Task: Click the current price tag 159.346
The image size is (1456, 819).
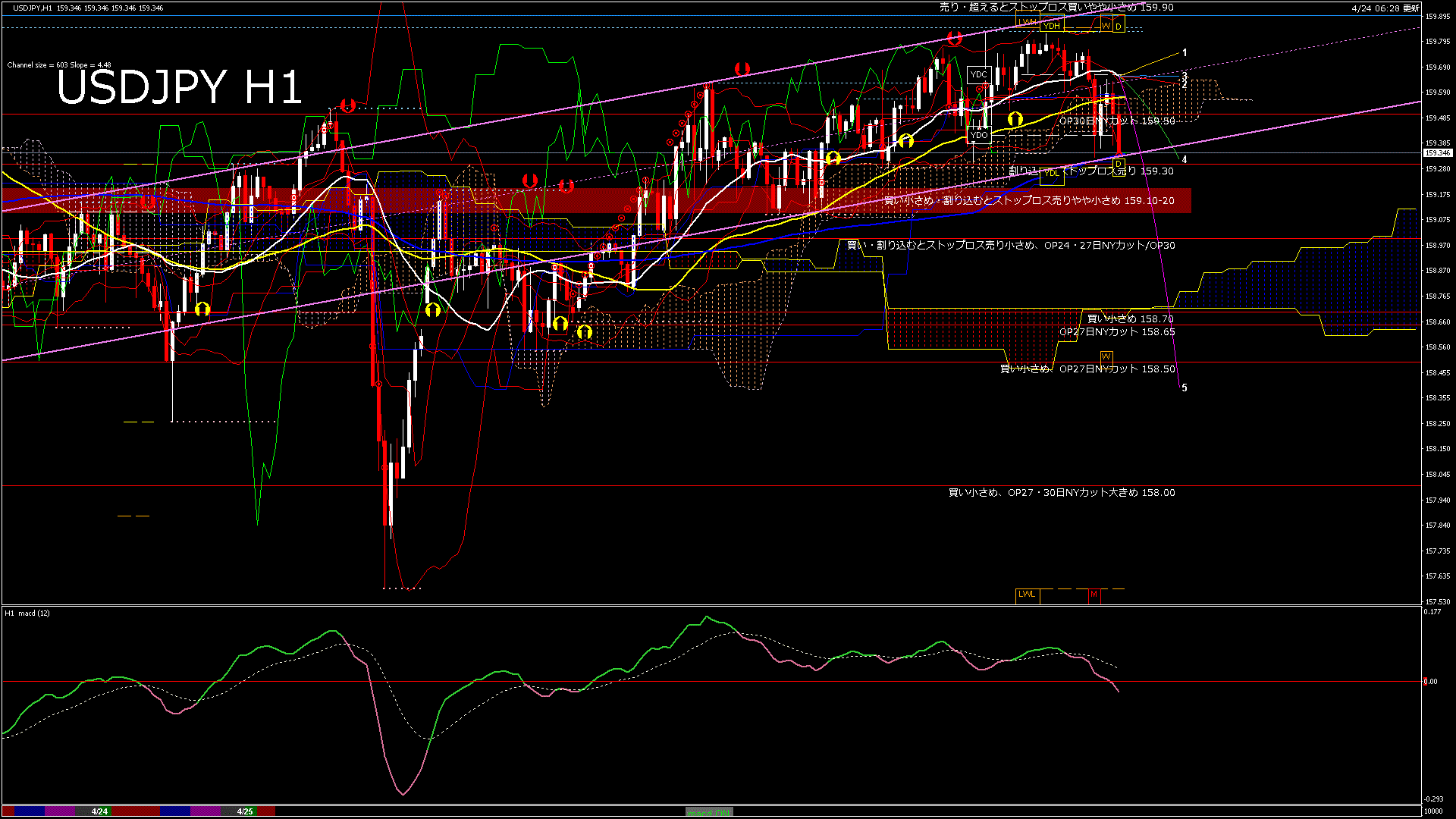Action: [x=1437, y=153]
